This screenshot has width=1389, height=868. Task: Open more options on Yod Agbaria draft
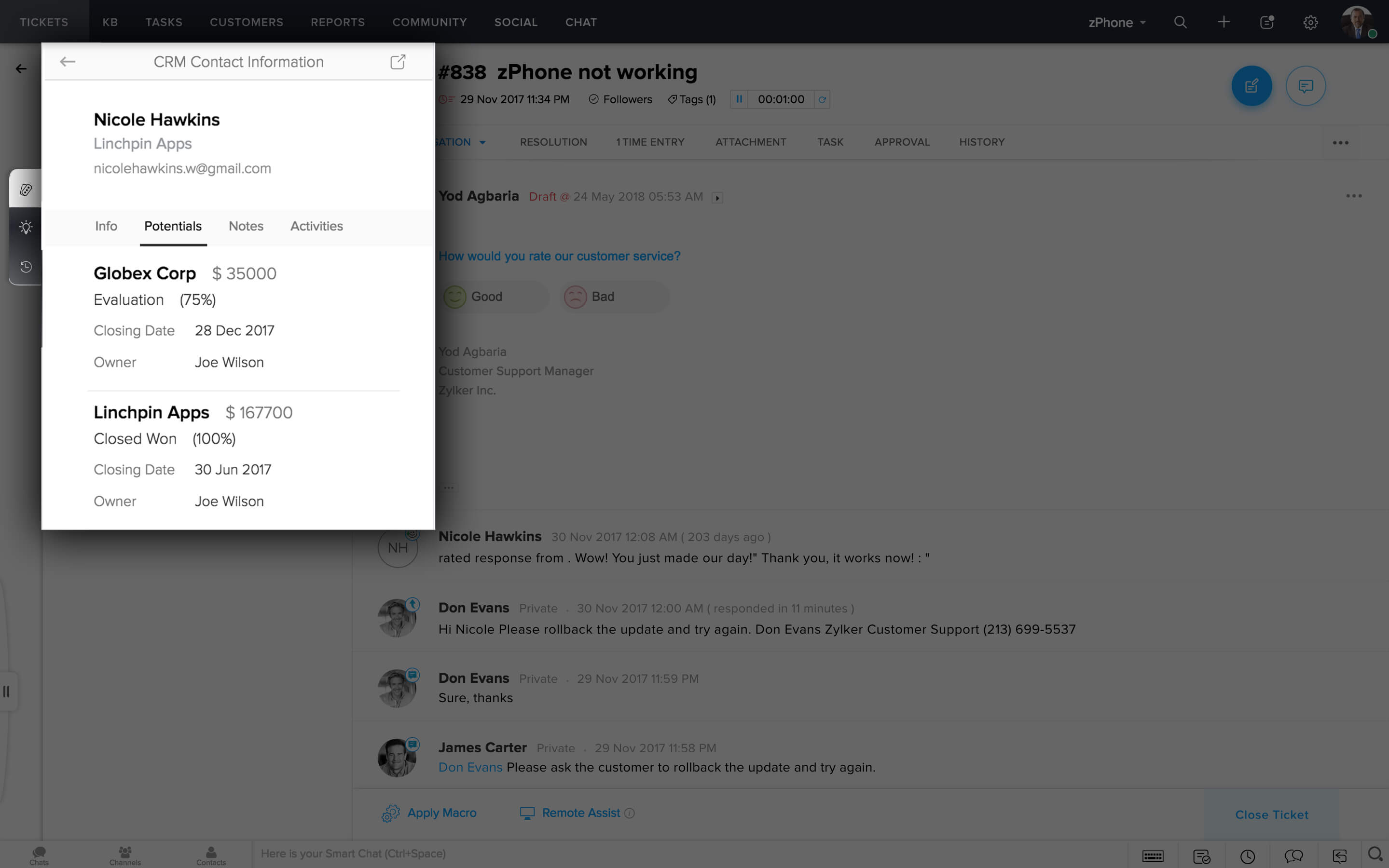(1353, 196)
